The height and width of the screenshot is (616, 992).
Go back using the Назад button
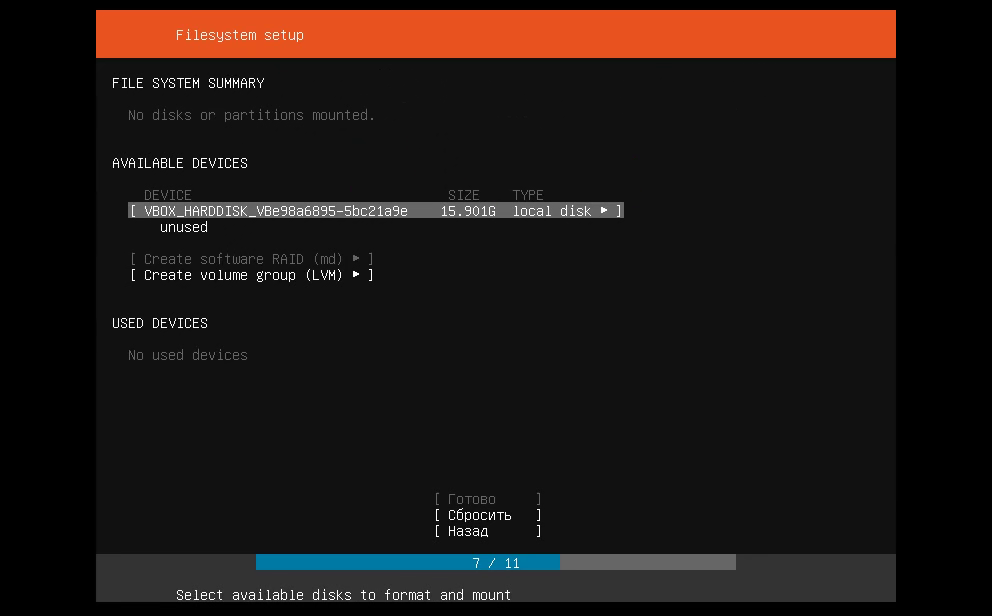(x=487, y=531)
